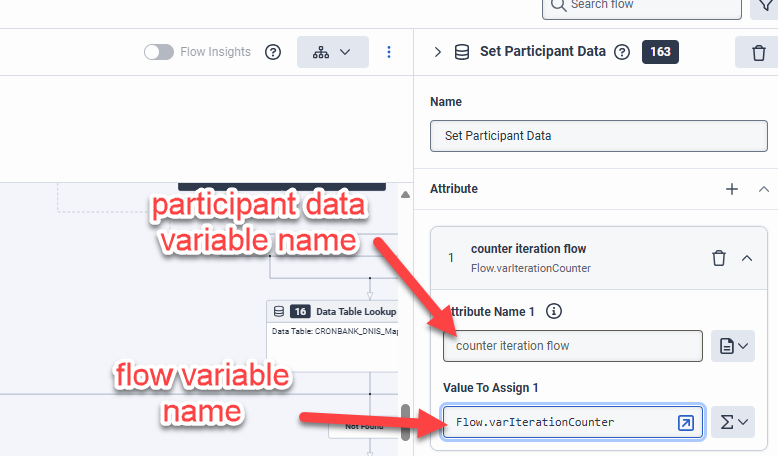Open the expression mode sigma dropdown

[x=732, y=423]
